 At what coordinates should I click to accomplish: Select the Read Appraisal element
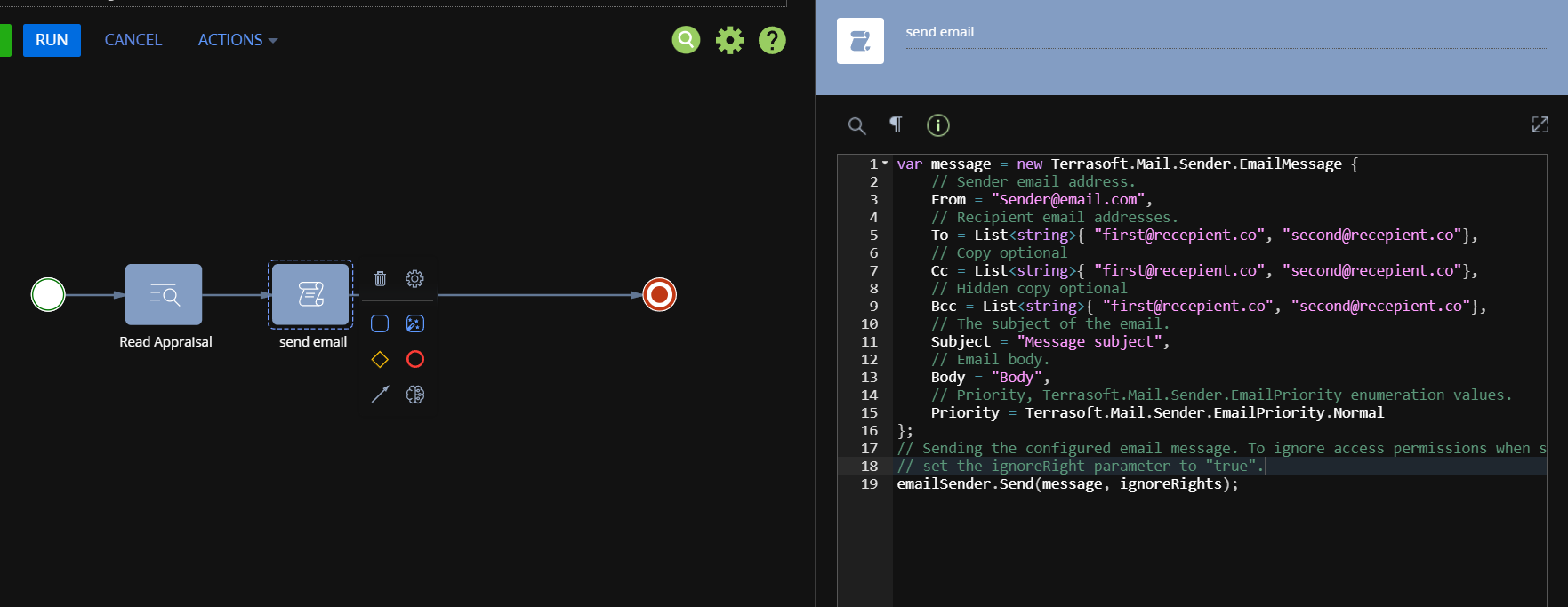tap(164, 294)
